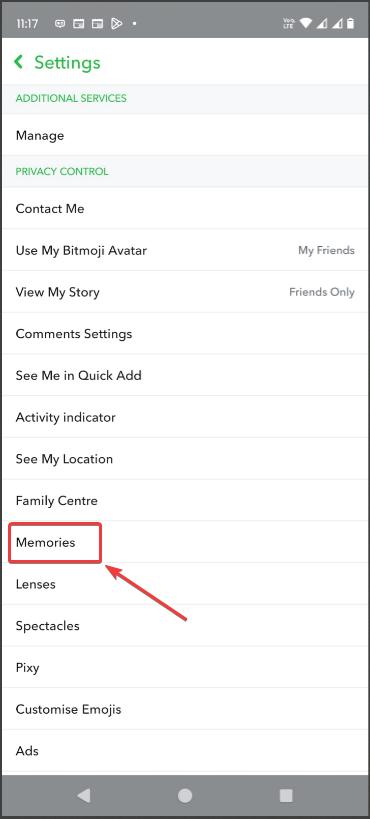Change Use My Bitmoji Avatar setting
The width and height of the screenshot is (370, 819).
(x=185, y=250)
